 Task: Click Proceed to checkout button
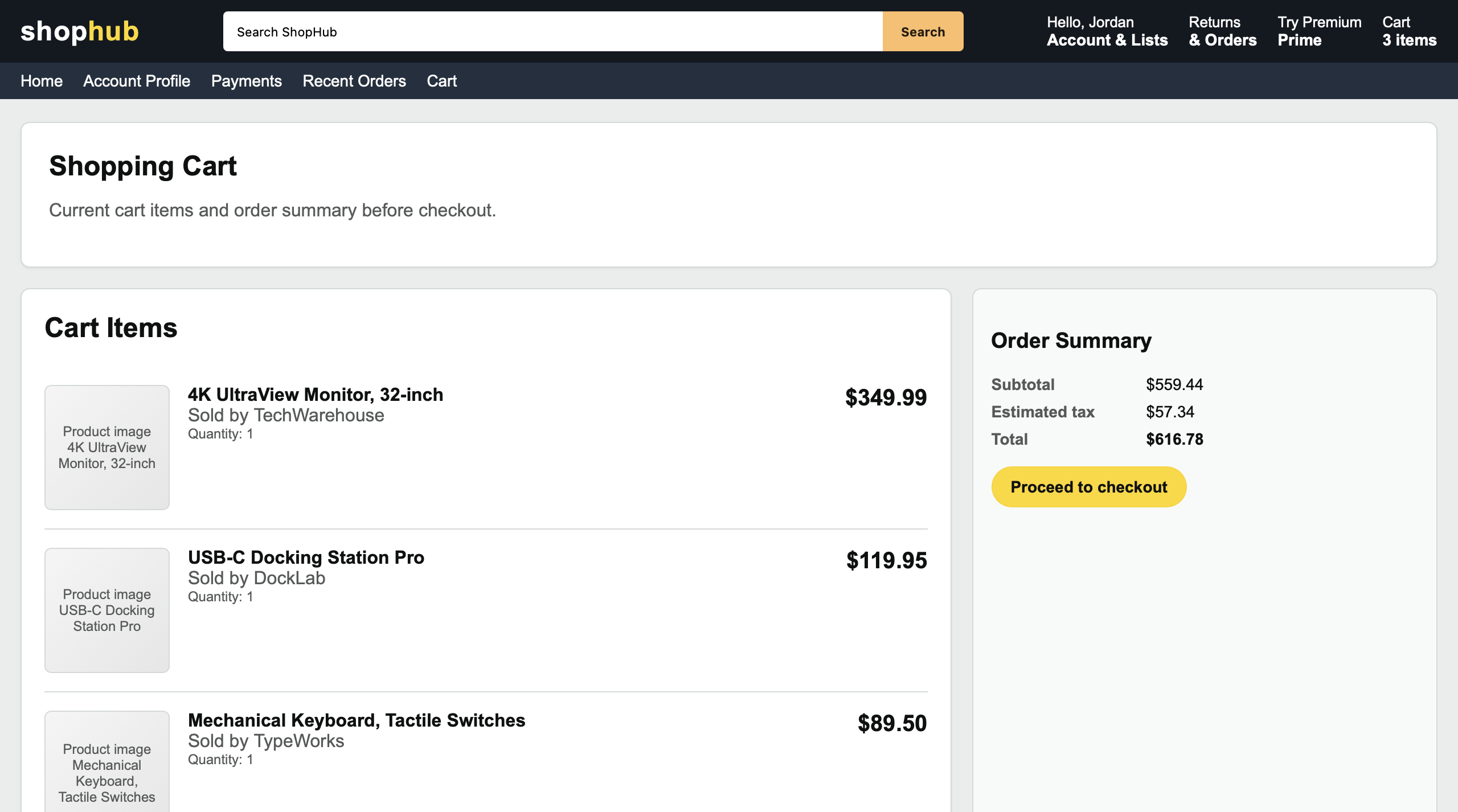point(1088,487)
